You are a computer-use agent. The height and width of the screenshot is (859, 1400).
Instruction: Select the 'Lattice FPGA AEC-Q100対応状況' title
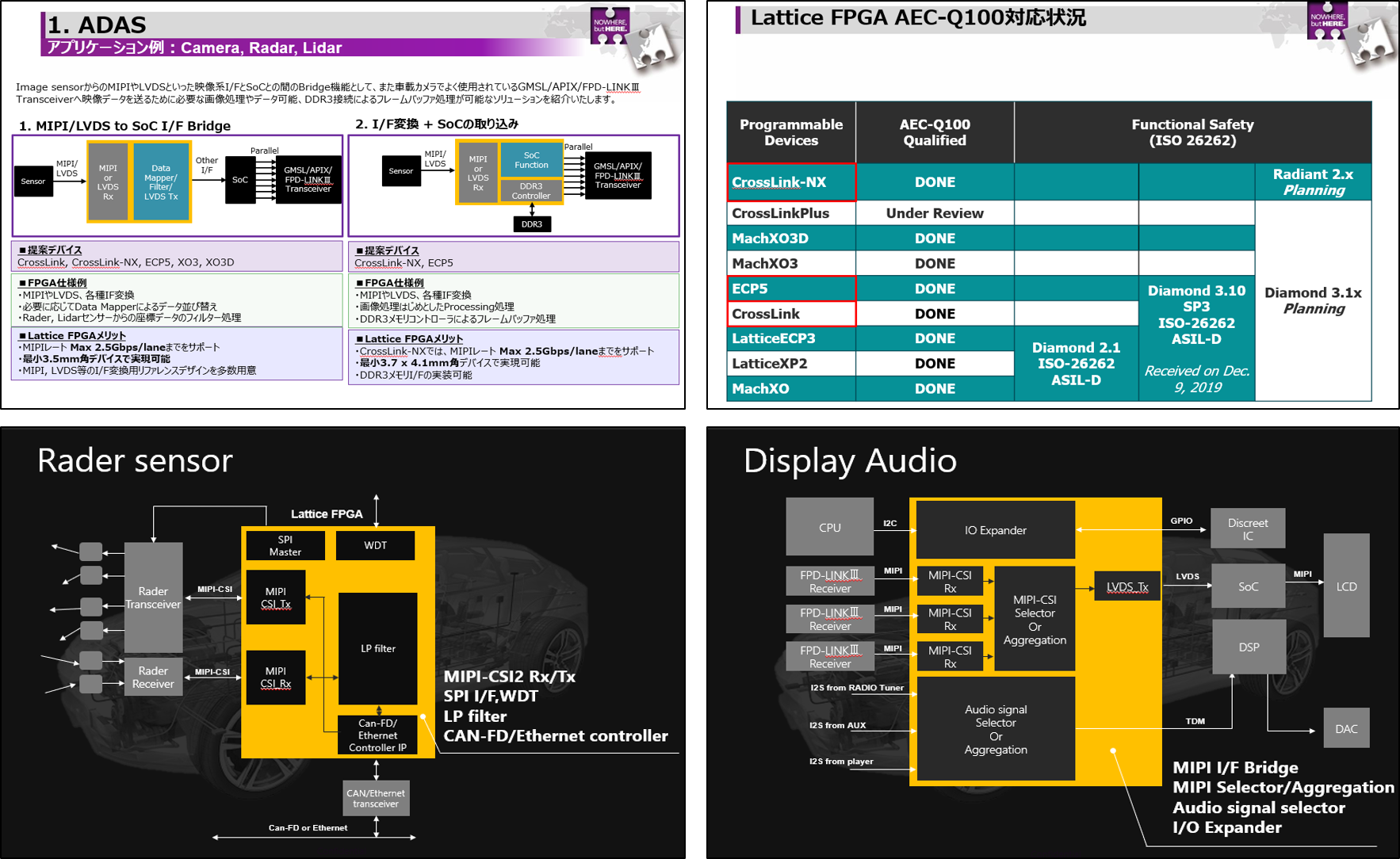918,17
